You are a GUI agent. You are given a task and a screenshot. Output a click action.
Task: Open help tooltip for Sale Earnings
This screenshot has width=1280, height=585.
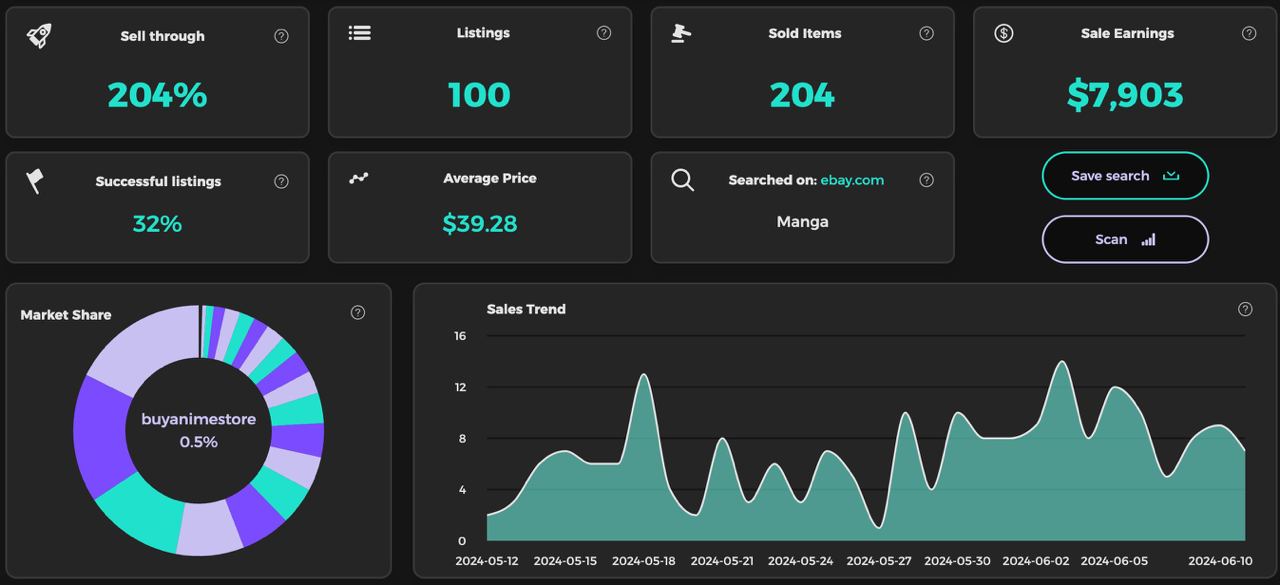[1249, 33]
